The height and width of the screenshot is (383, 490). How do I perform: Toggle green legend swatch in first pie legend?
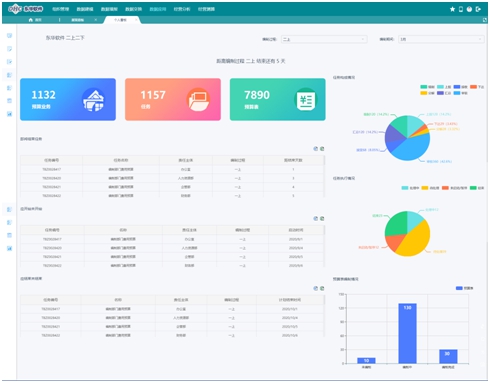(423, 87)
